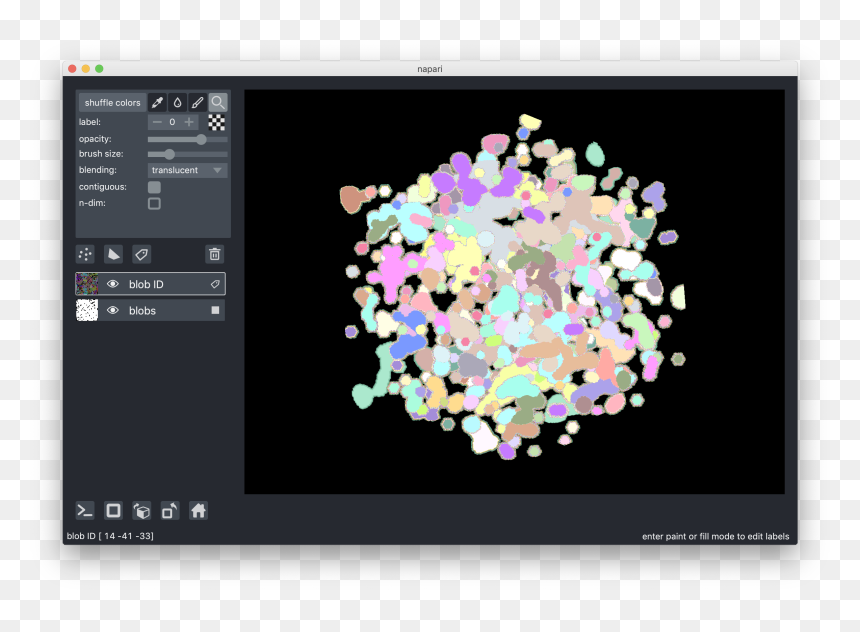Select the paint brush tool

[x=197, y=103]
